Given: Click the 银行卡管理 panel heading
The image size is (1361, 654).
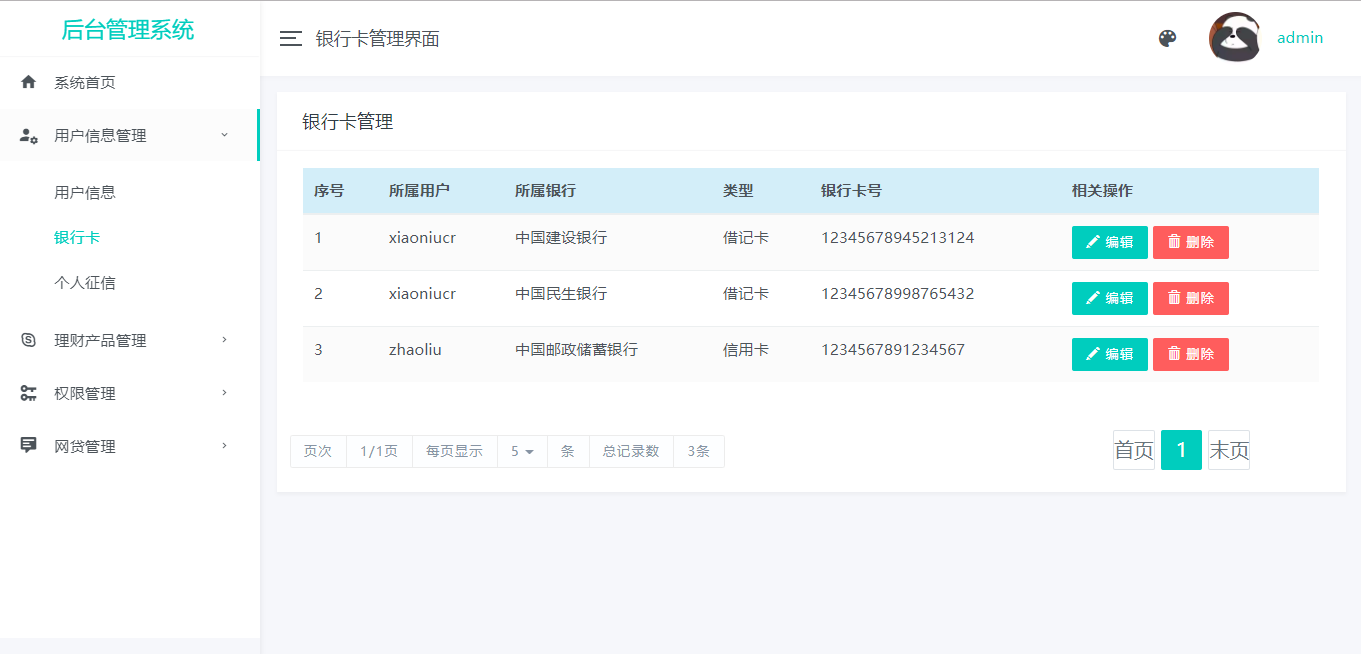Looking at the screenshot, I should point(348,122).
